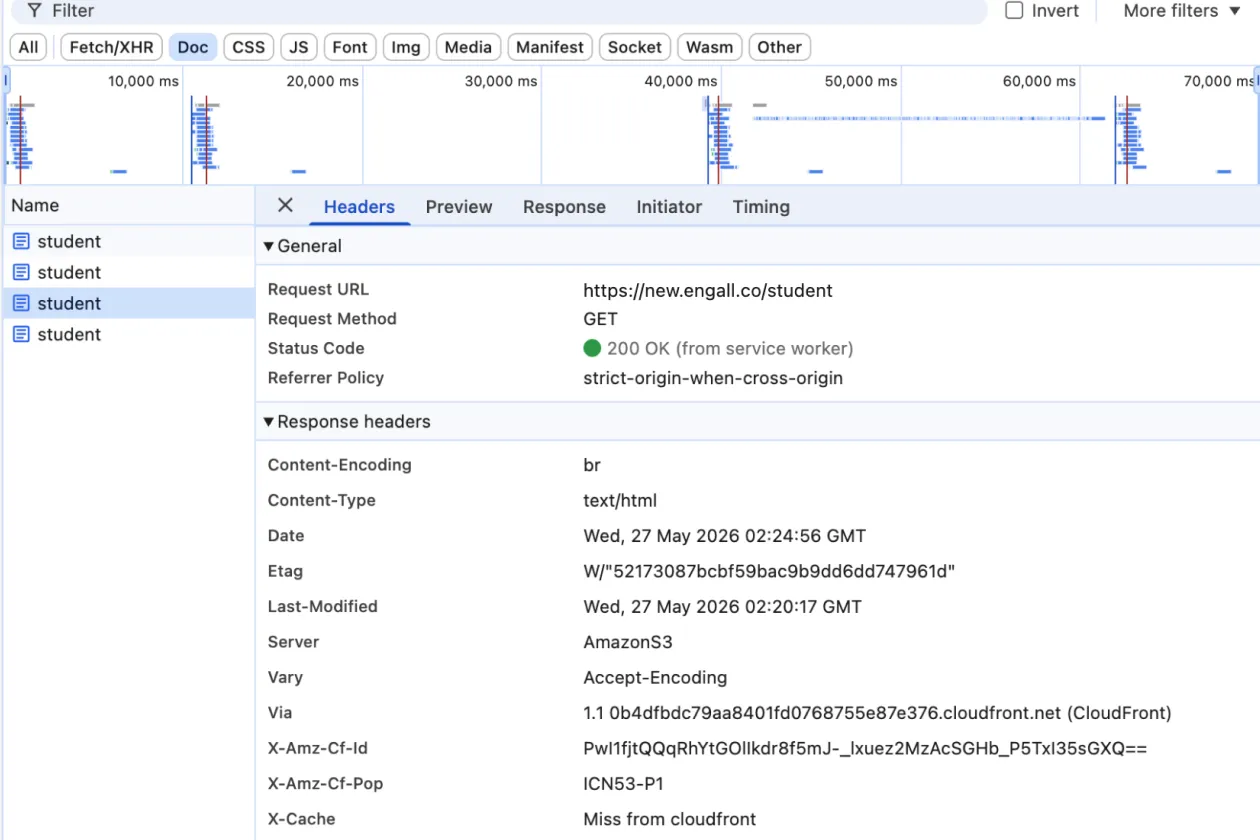This screenshot has height=840, width=1260.
Task: Toggle the Doc filter
Action: pos(193,47)
